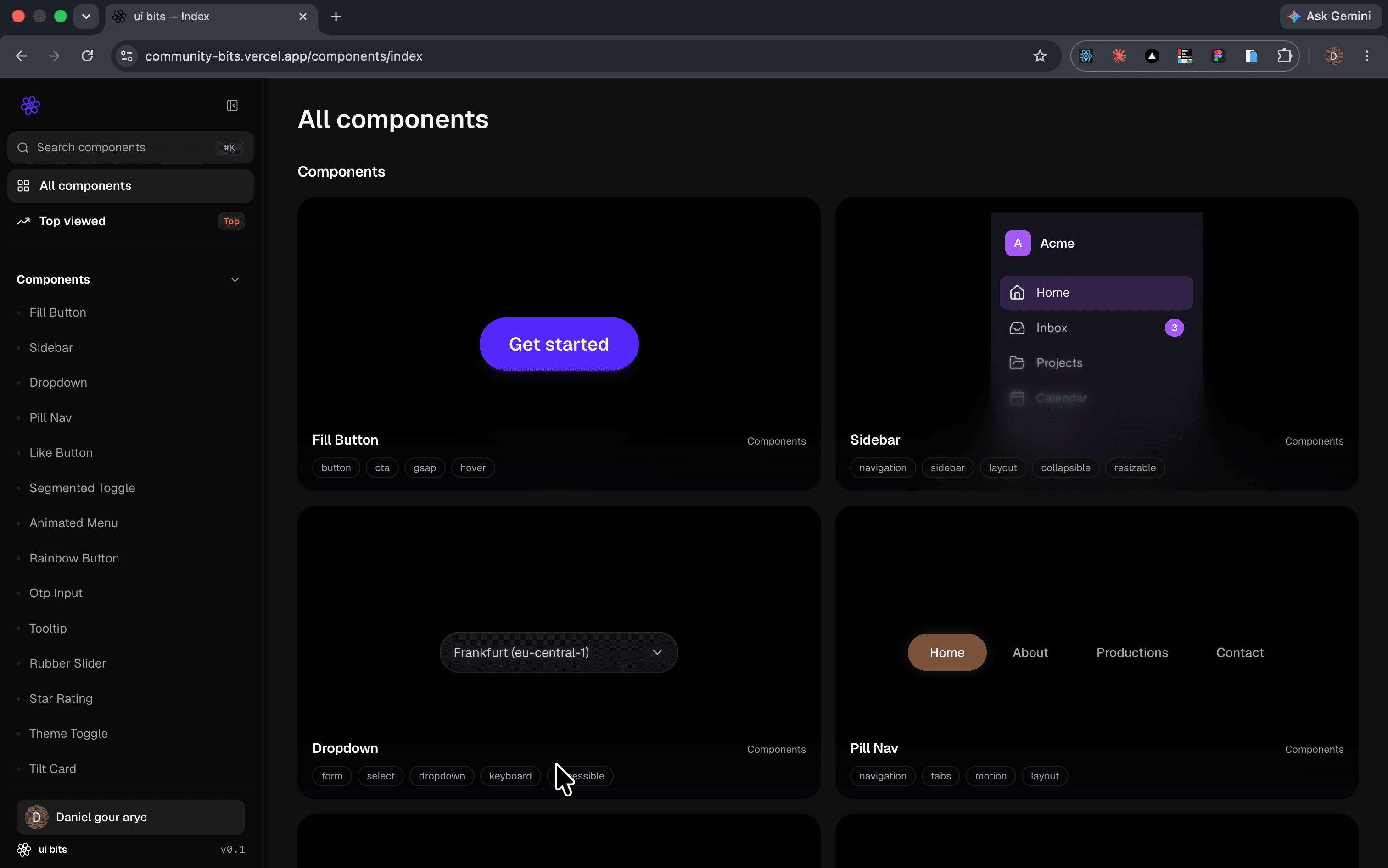Click the Projects folder icon in preview
The image size is (1388, 868).
tap(1017, 363)
